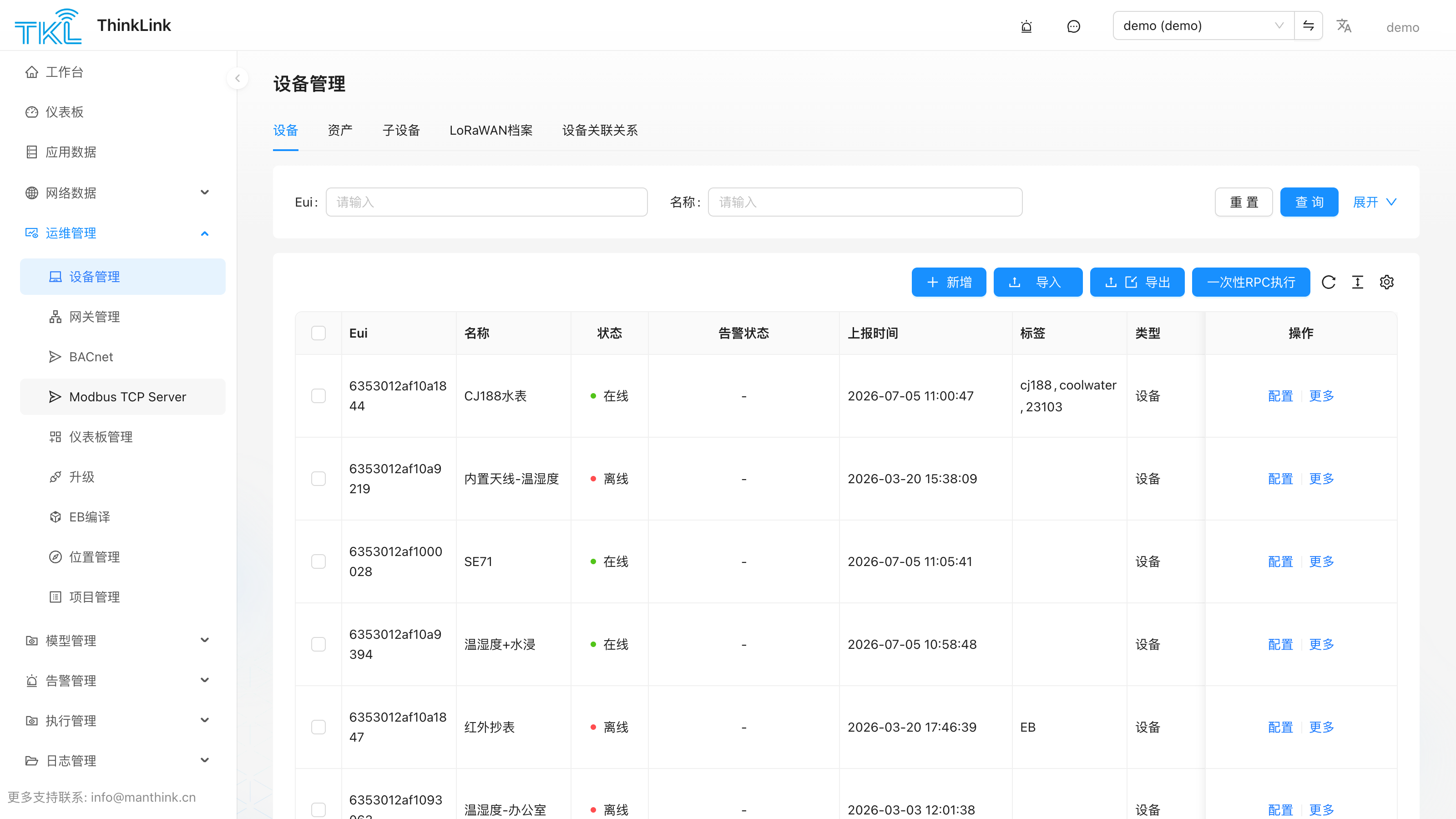Image resolution: width=1456 pixels, height=819 pixels.
Task: Toggle the select-all checkbox in table header
Action: point(319,333)
